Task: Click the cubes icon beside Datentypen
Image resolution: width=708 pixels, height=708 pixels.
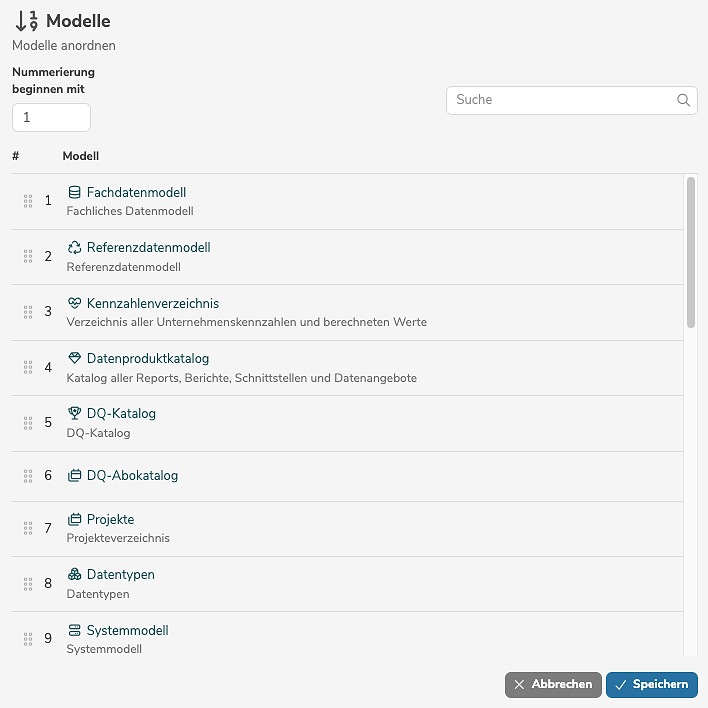Action: pos(74,575)
